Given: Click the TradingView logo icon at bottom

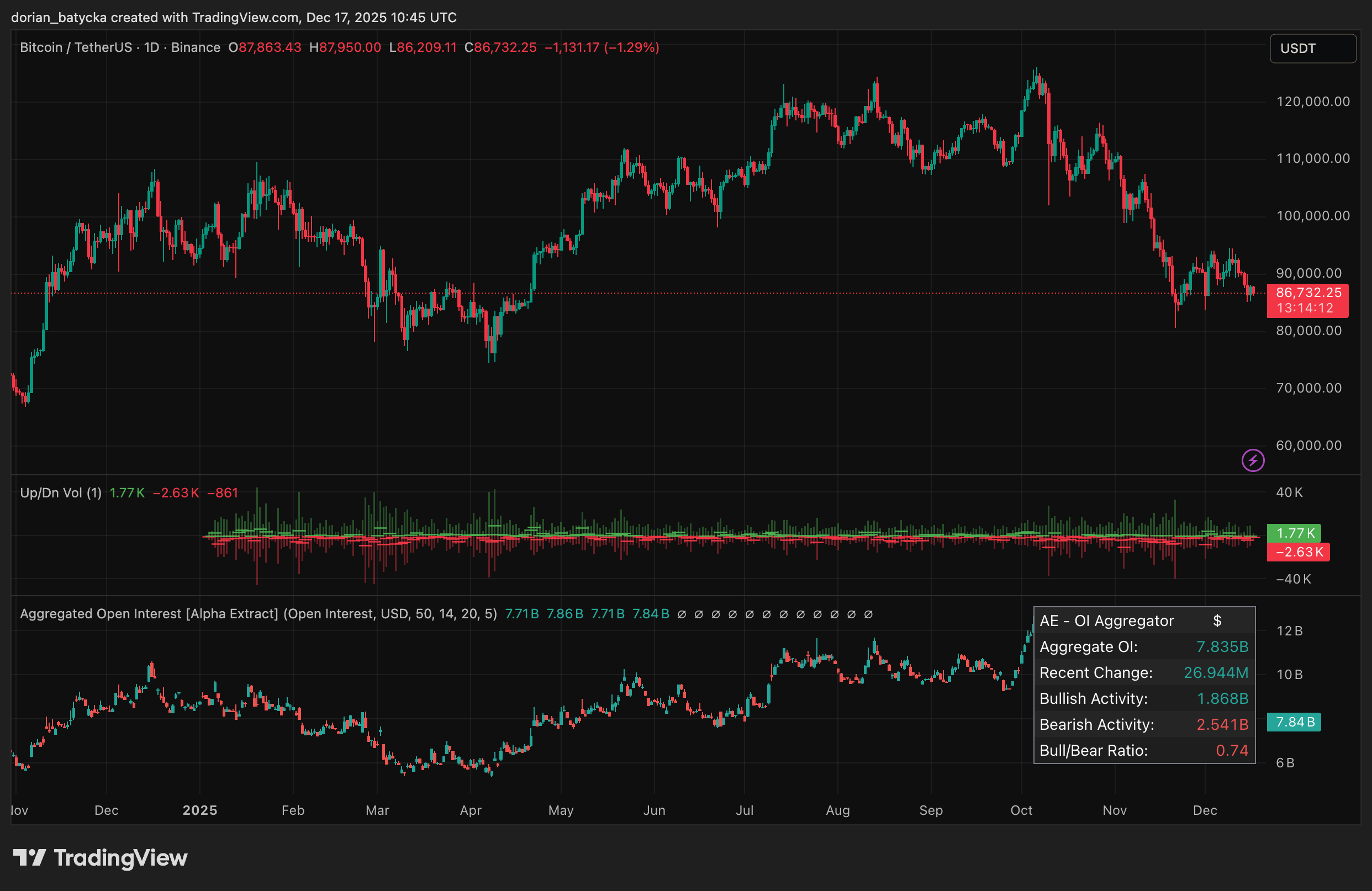Looking at the screenshot, I should (29, 857).
